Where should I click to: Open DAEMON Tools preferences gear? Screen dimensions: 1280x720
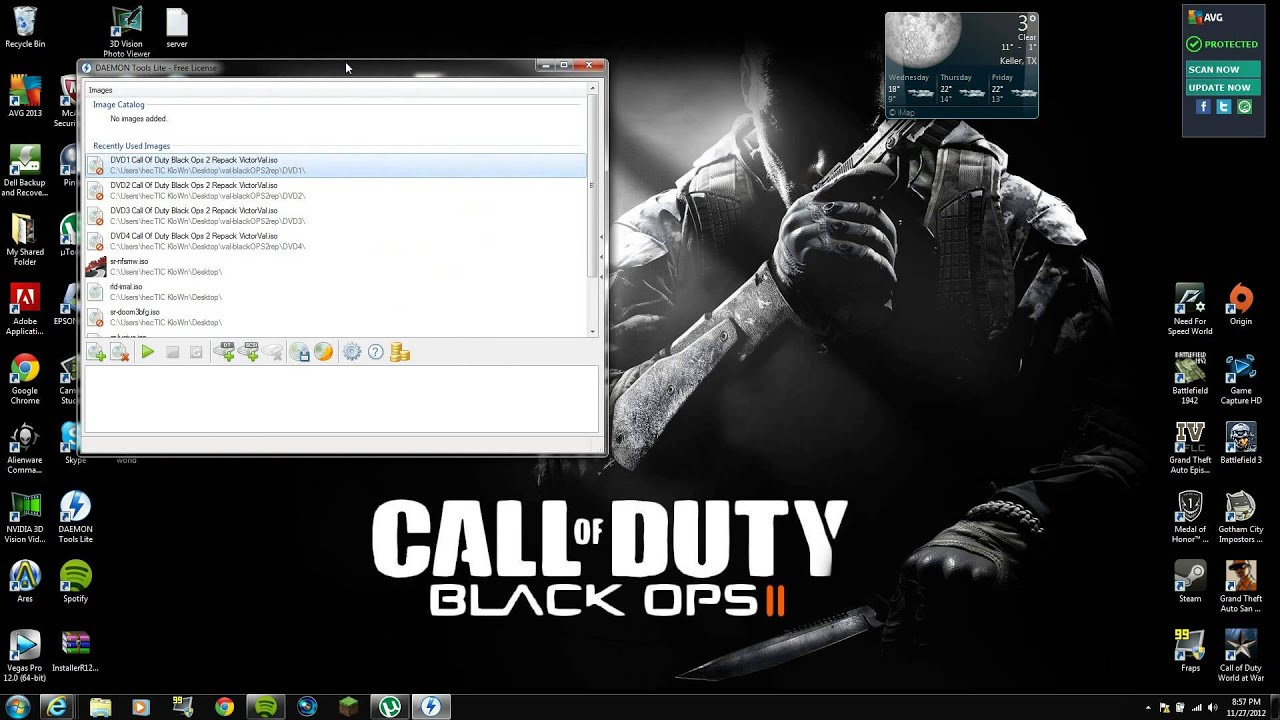point(352,352)
